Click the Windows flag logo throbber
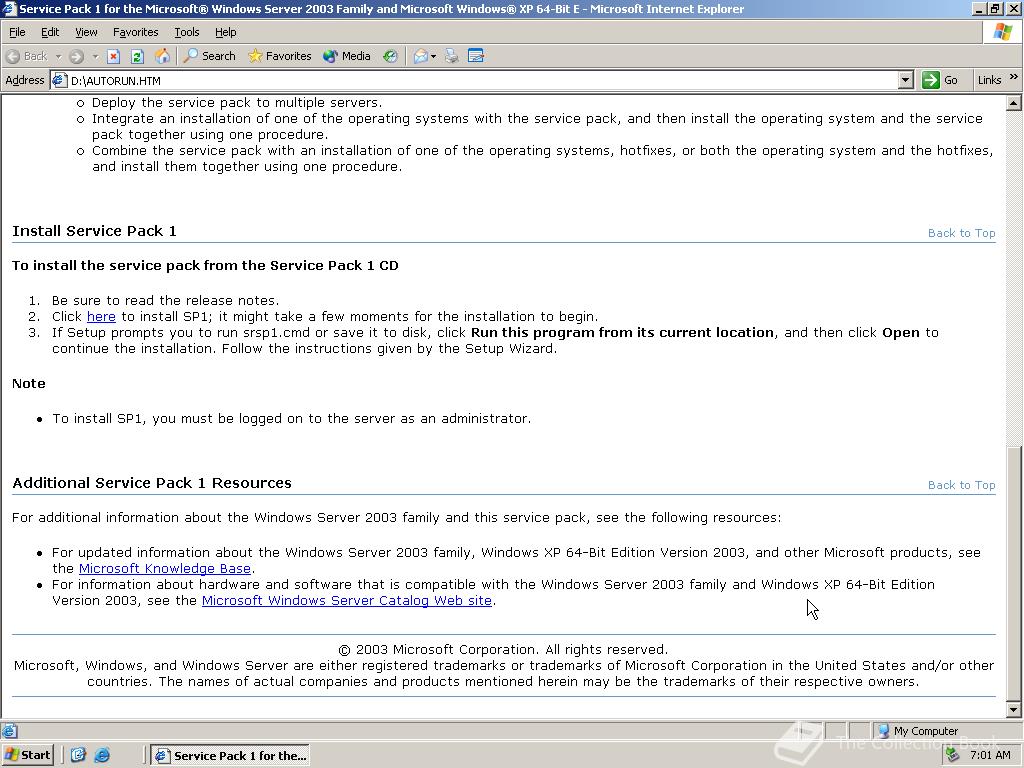Screen dimensions: 1024x768 click(1002, 32)
